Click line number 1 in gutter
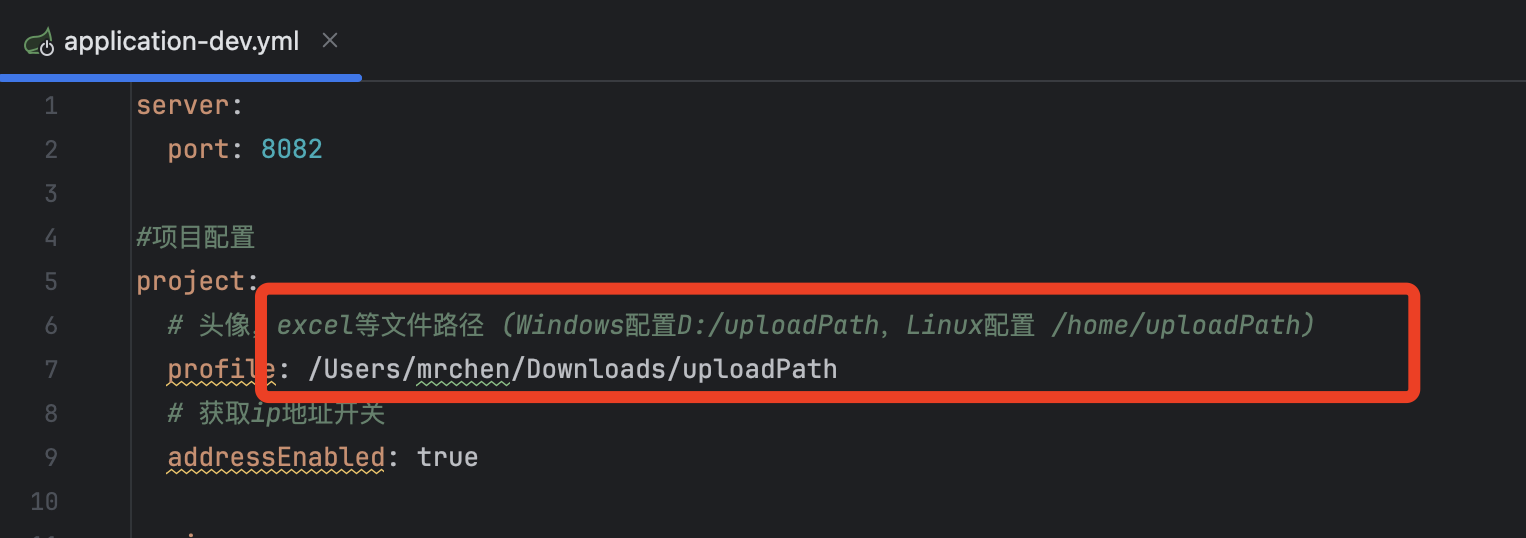The width and height of the screenshot is (1526, 538). [x=51, y=106]
